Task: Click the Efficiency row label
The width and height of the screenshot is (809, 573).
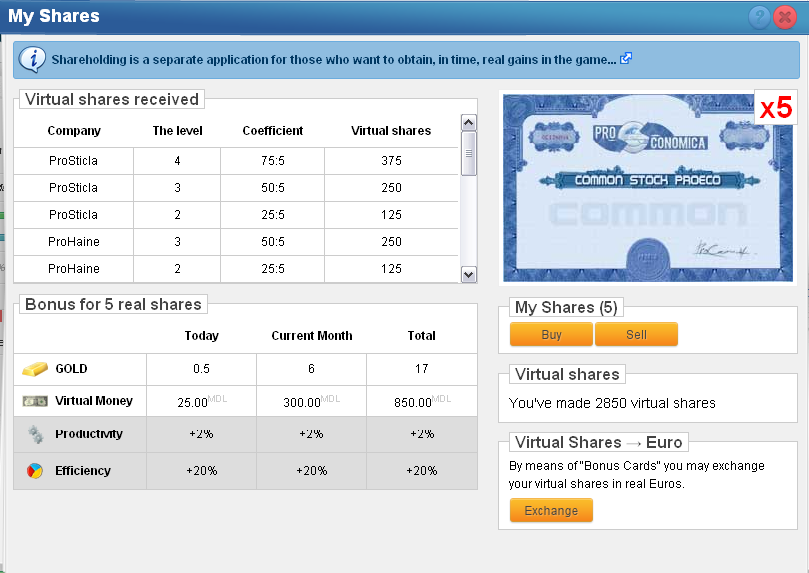Action: point(83,471)
